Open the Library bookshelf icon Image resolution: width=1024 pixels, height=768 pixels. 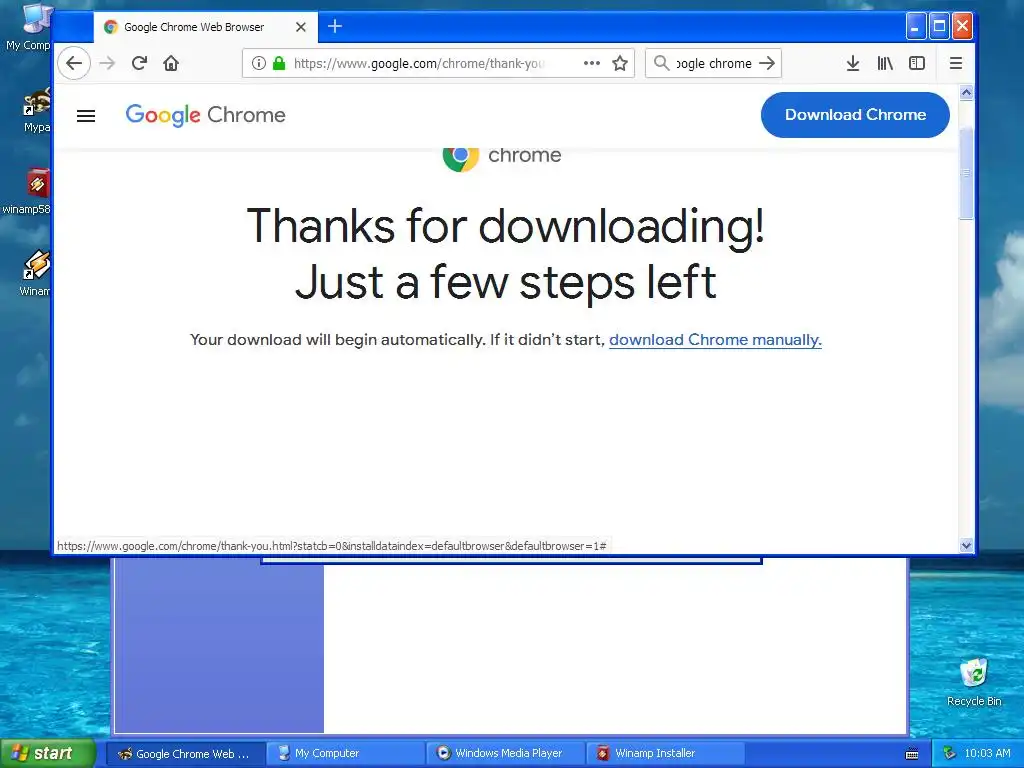click(885, 63)
